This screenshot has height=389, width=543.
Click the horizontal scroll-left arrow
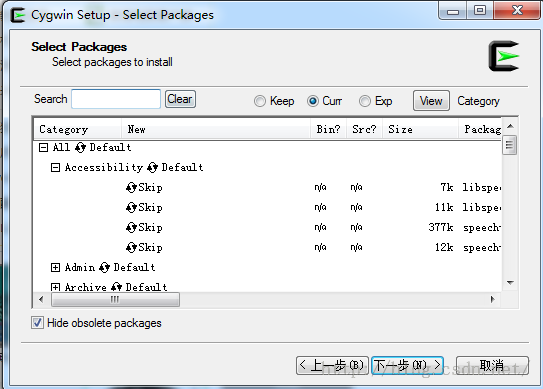click(42, 300)
